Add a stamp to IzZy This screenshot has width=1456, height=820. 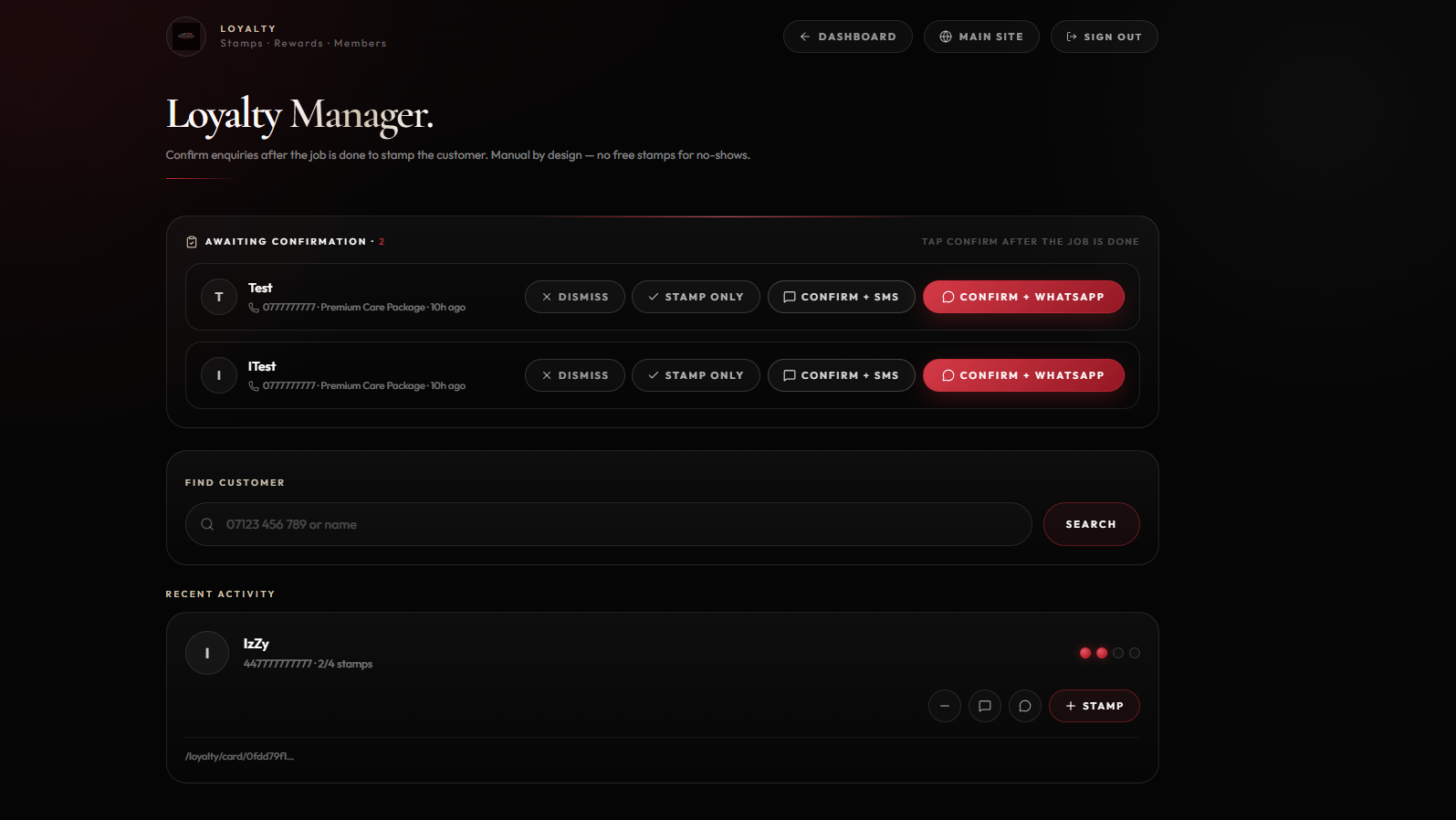[x=1095, y=706]
